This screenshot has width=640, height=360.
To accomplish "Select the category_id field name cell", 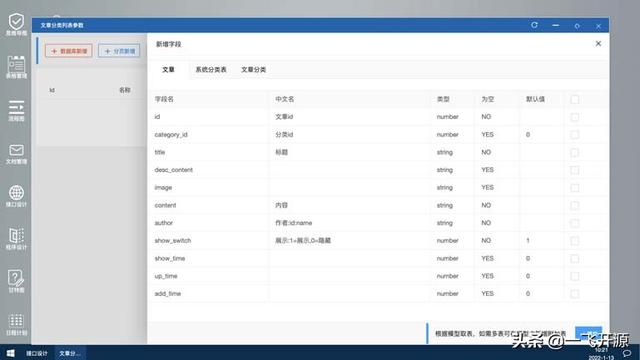I will [x=171, y=135].
